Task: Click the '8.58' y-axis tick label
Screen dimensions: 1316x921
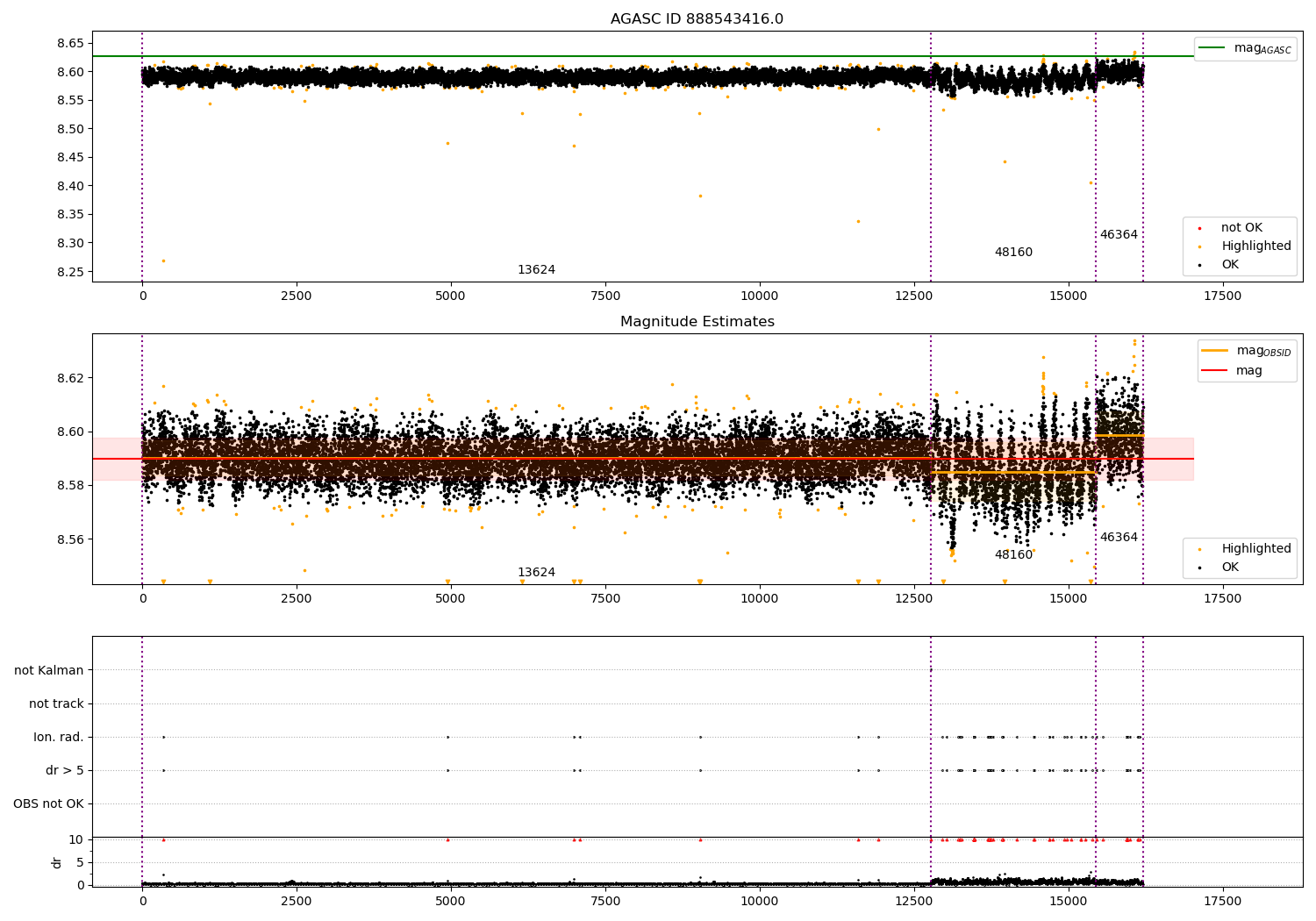Action: 70,486
